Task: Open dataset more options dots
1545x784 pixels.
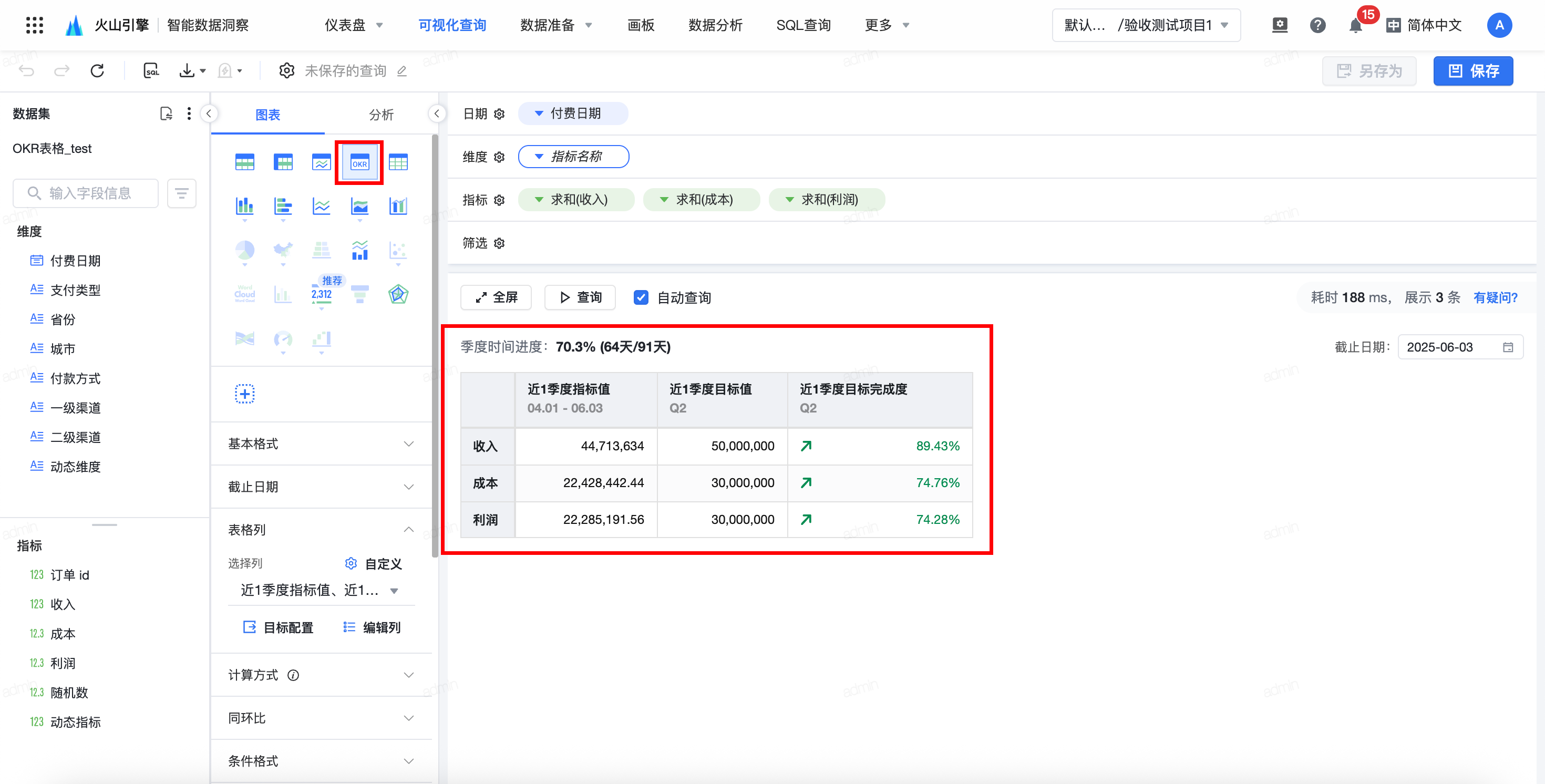Action: click(189, 114)
